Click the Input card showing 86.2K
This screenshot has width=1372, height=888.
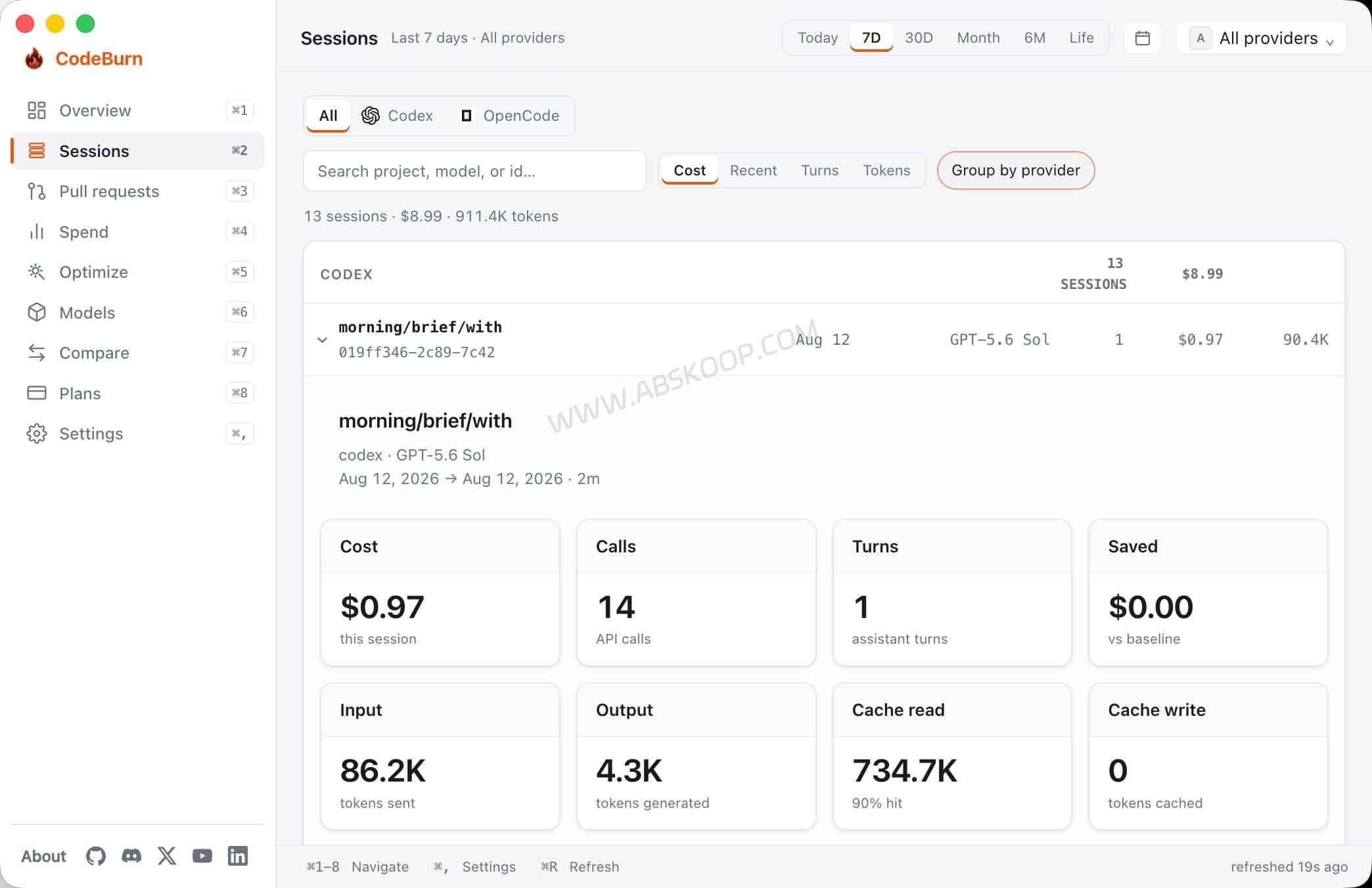point(440,757)
